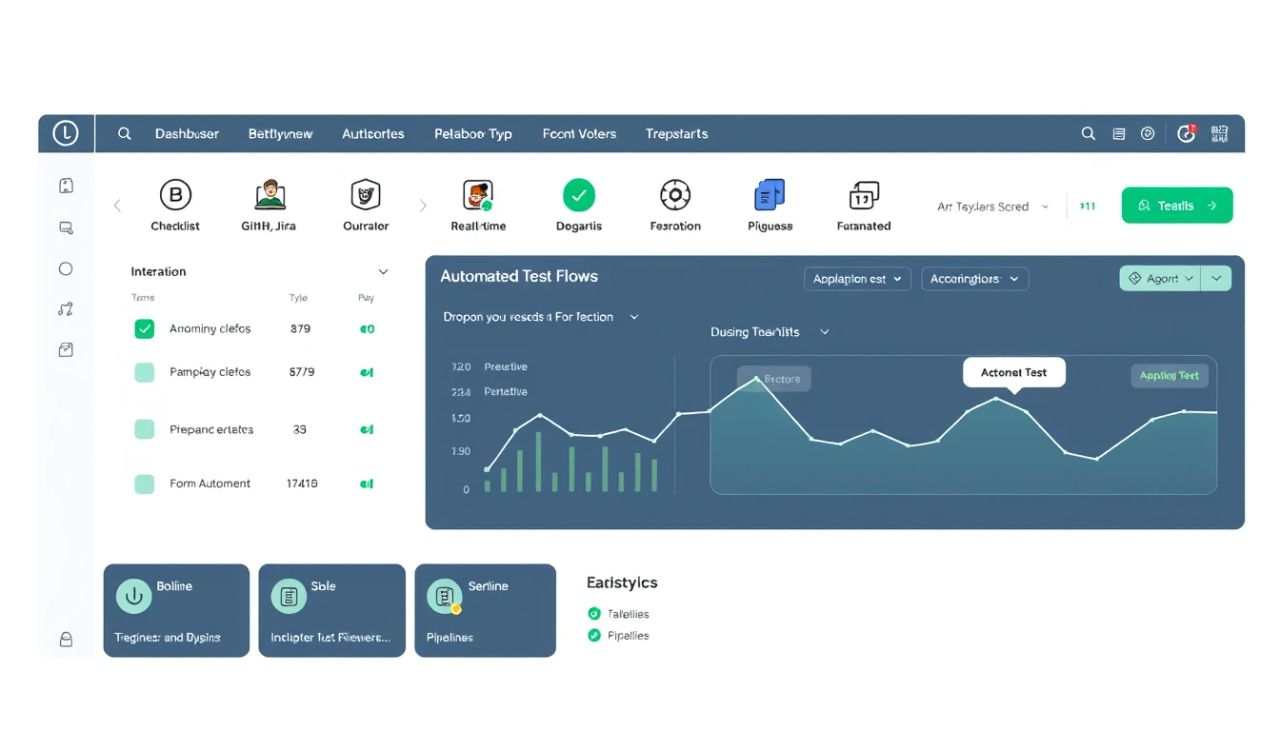Collapse the Interation section
Screen dimensions: 1280x731
[x=383, y=271]
